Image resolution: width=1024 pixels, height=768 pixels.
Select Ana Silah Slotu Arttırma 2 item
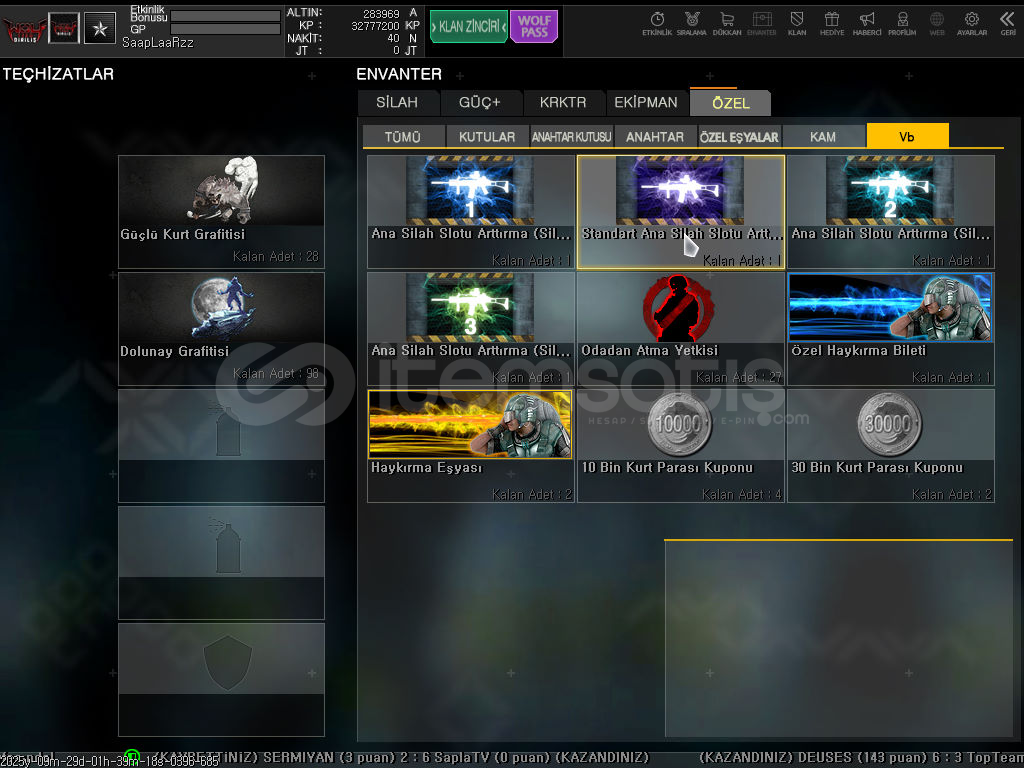tap(891, 212)
